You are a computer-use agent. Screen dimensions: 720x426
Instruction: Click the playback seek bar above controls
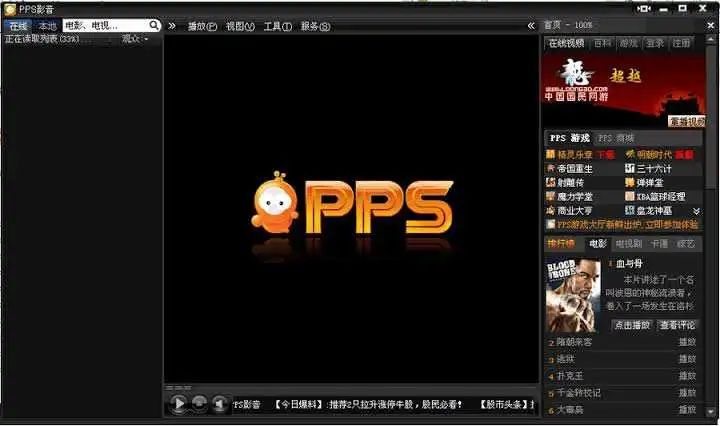pyautogui.click(x=351, y=388)
